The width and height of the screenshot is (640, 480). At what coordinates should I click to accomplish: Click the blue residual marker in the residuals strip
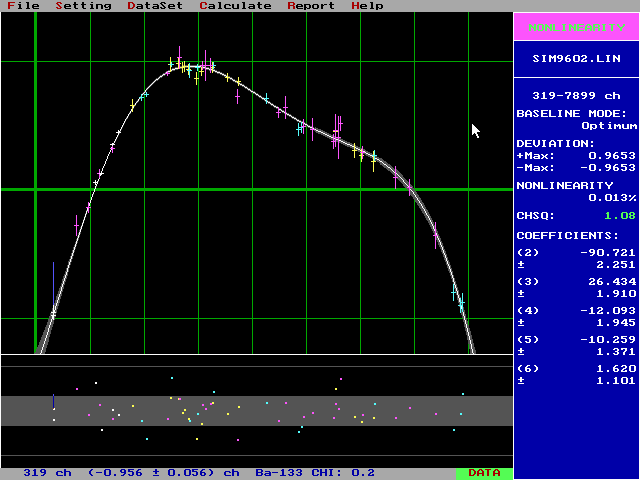(53, 402)
